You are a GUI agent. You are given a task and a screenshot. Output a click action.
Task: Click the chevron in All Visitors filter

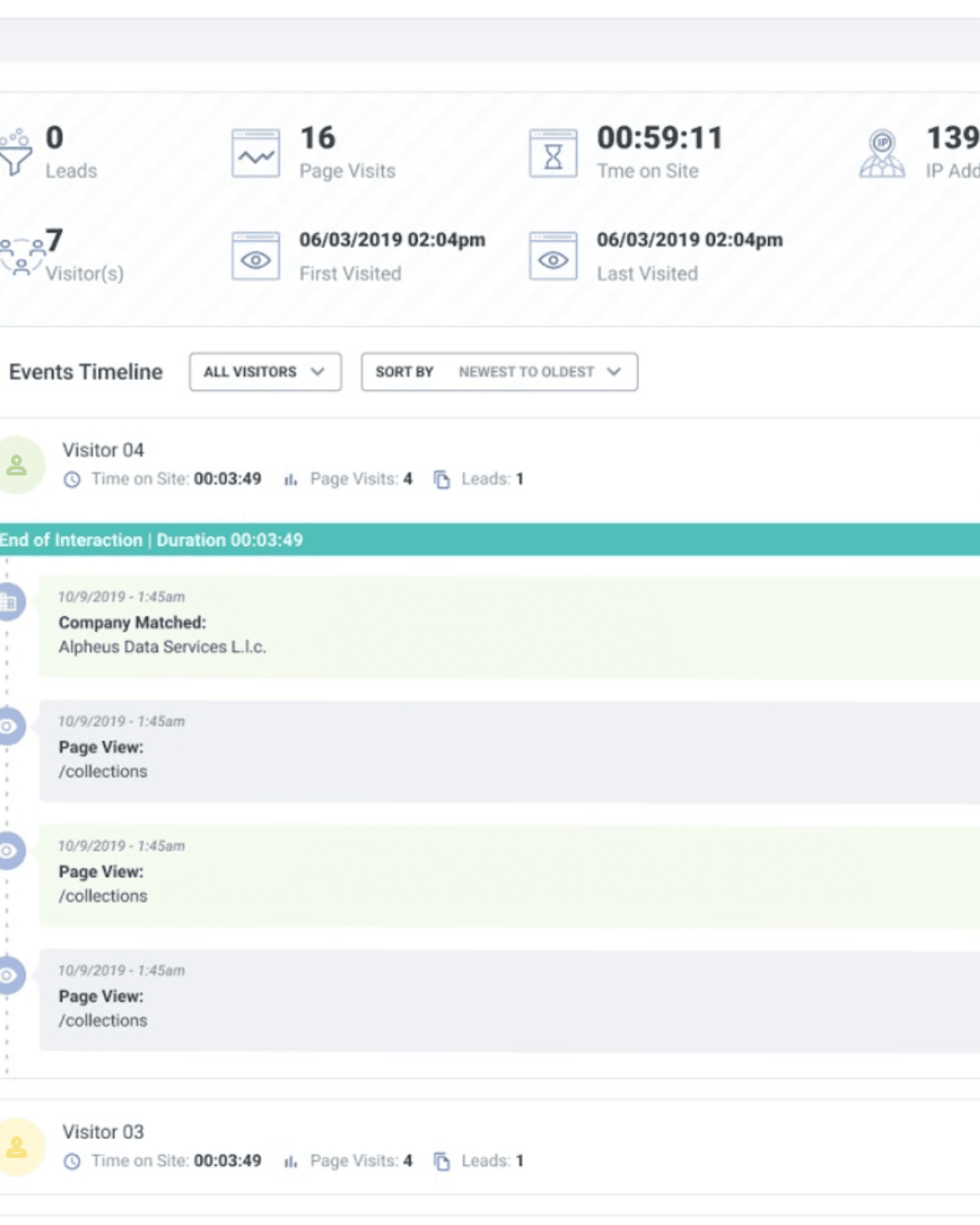318,372
